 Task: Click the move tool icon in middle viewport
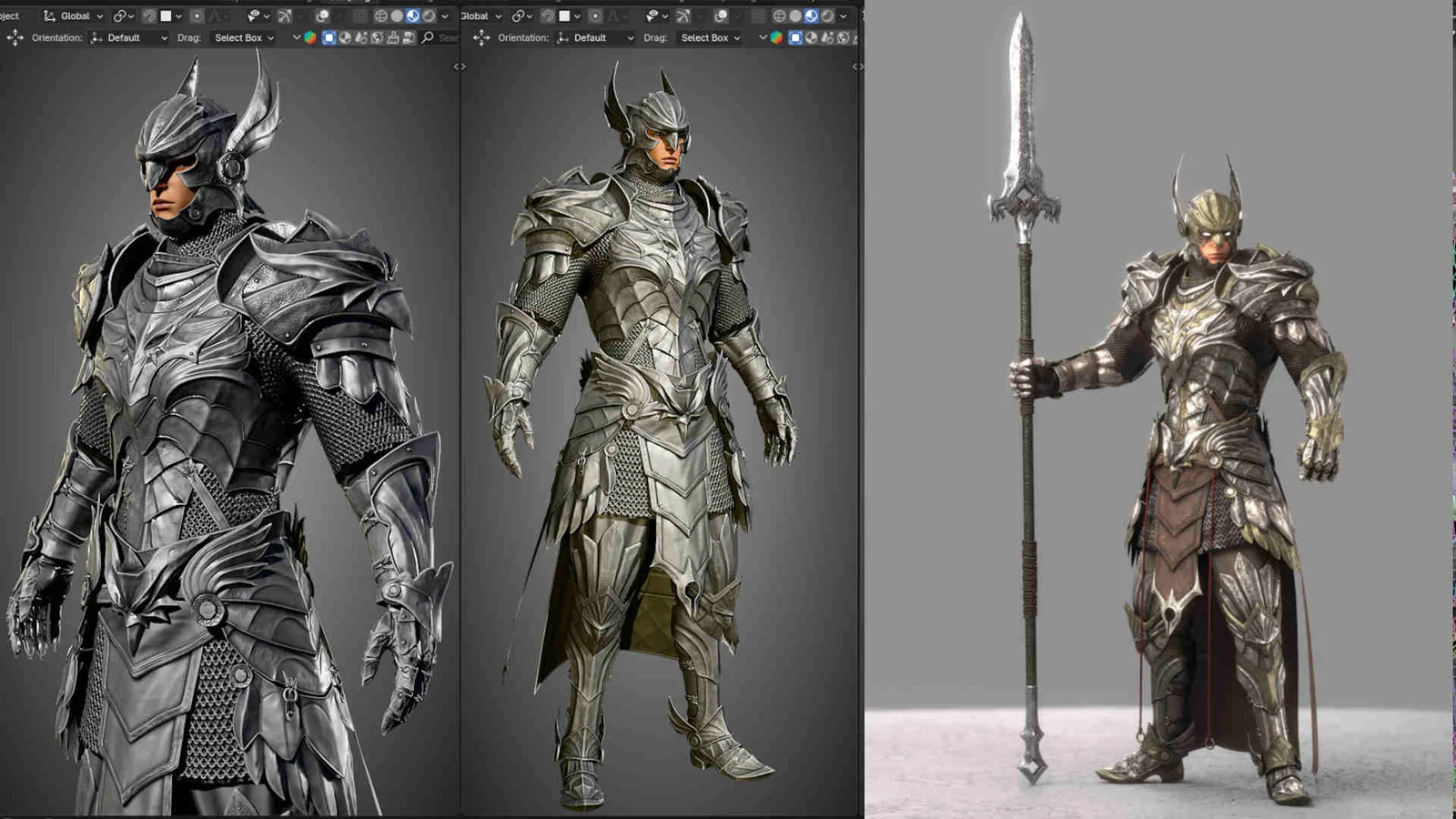pyautogui.click(x=481, y=37)
